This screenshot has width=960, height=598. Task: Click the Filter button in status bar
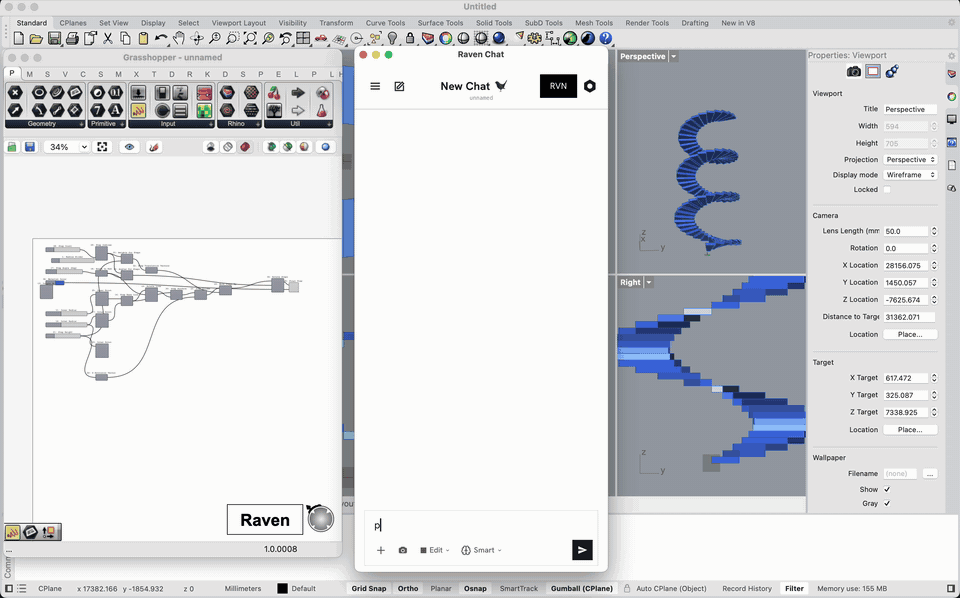[x=794, y=589]
